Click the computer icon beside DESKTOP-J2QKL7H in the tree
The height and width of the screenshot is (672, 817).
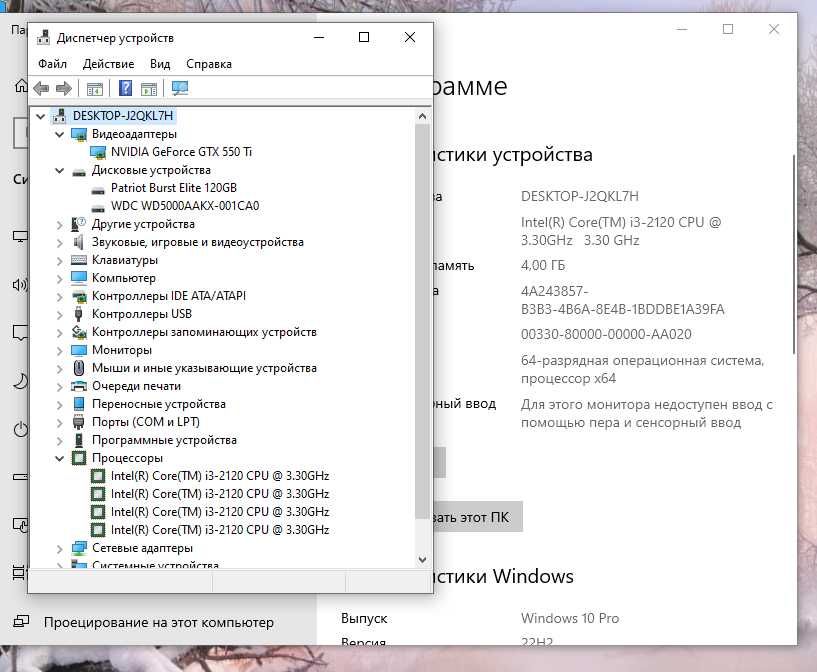[60, 116]
